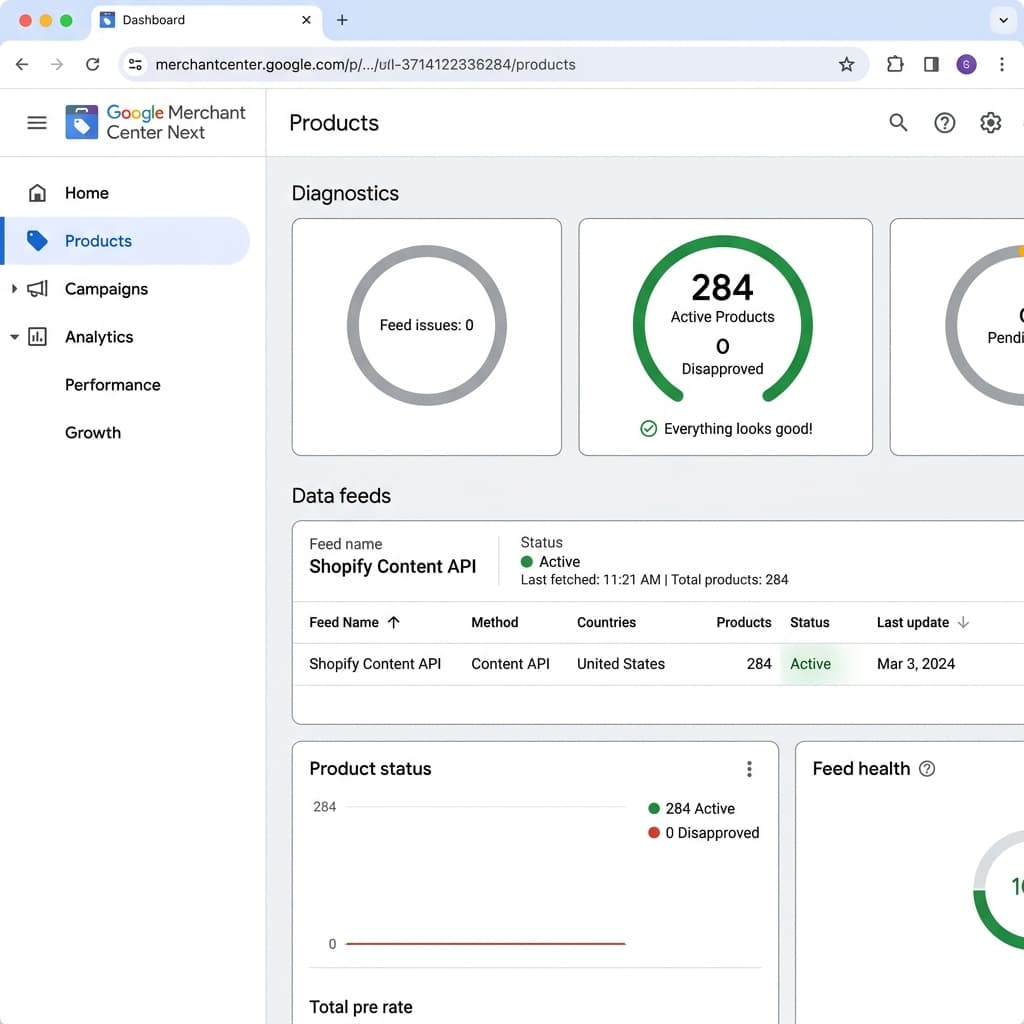Reload the page in browser
The image size is (1024, 1024).
93,64
